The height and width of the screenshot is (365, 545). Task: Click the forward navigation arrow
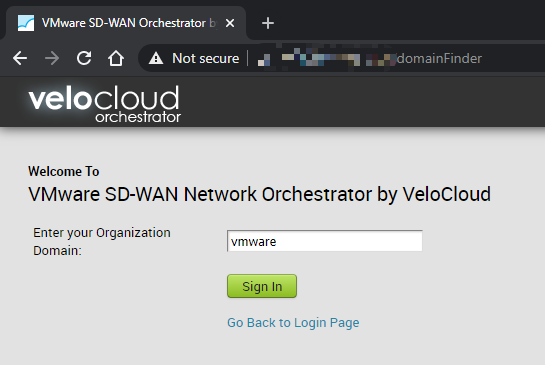pyautogui.click(x=52, y=58)
